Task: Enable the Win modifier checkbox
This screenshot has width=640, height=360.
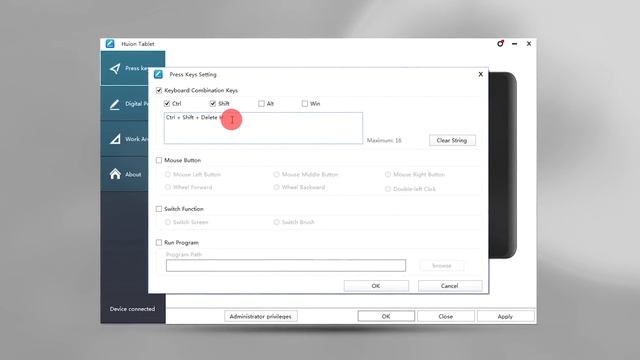Action: coord(305,104)
